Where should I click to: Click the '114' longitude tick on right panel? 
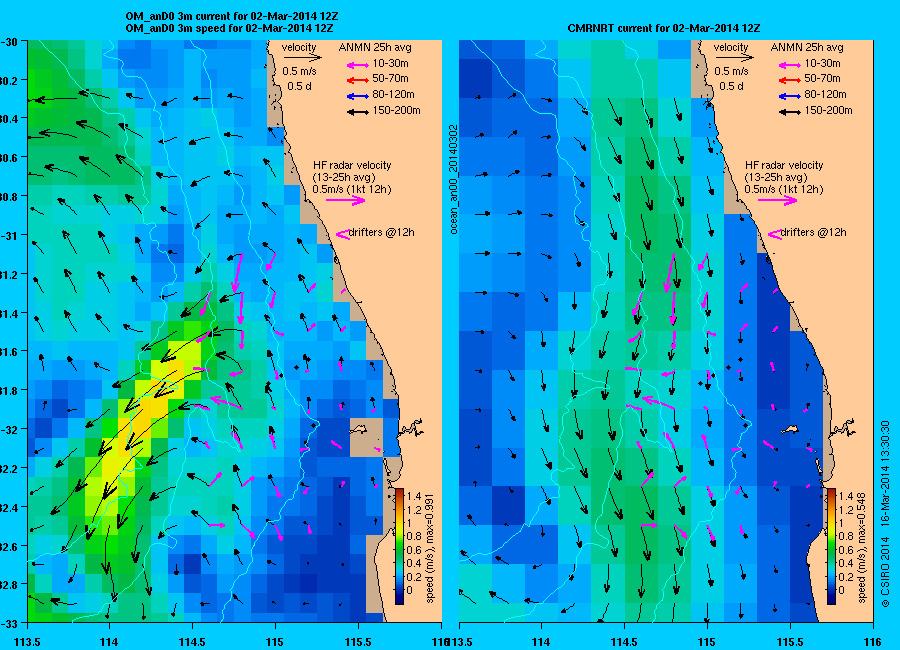point(540,642)
